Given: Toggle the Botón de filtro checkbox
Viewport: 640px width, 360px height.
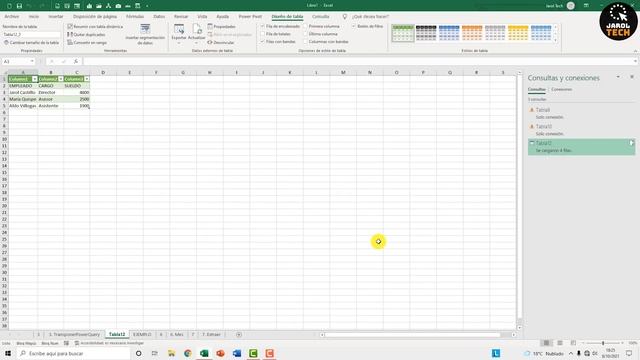Looking at the screenshot, I should (x=354, y=26).
